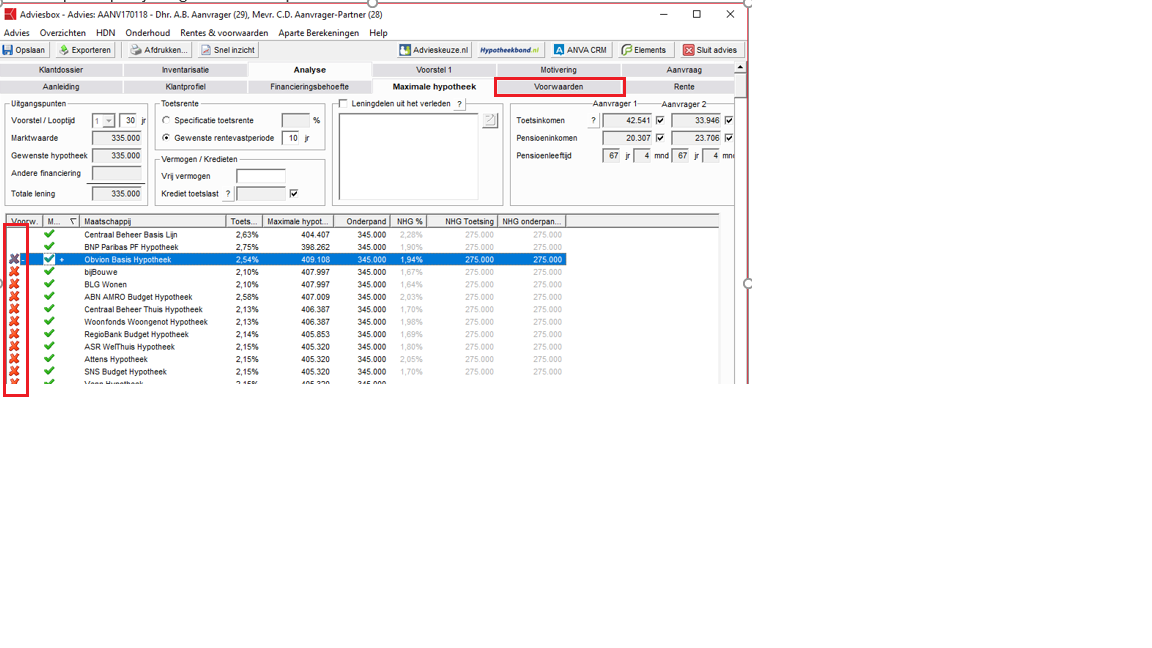The image size is (1152, 648).
Task: Switch to the Klantdossier tab
Action: 61,70
